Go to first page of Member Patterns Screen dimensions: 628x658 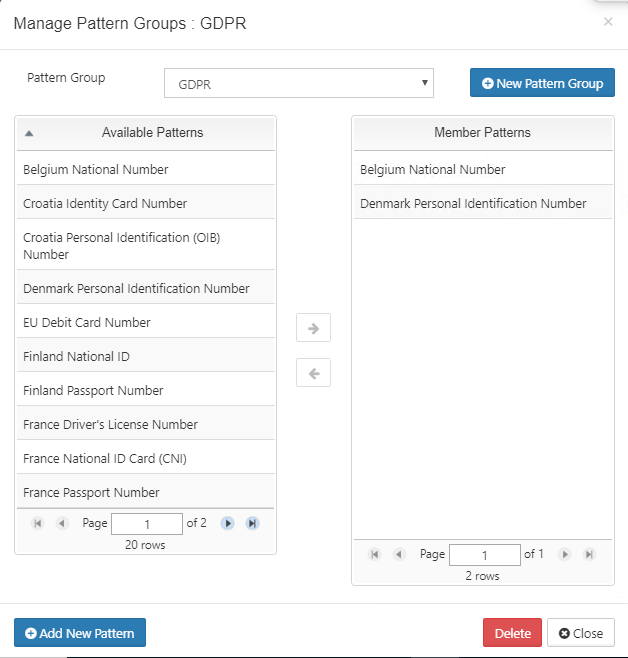click(x=375, y=554)
